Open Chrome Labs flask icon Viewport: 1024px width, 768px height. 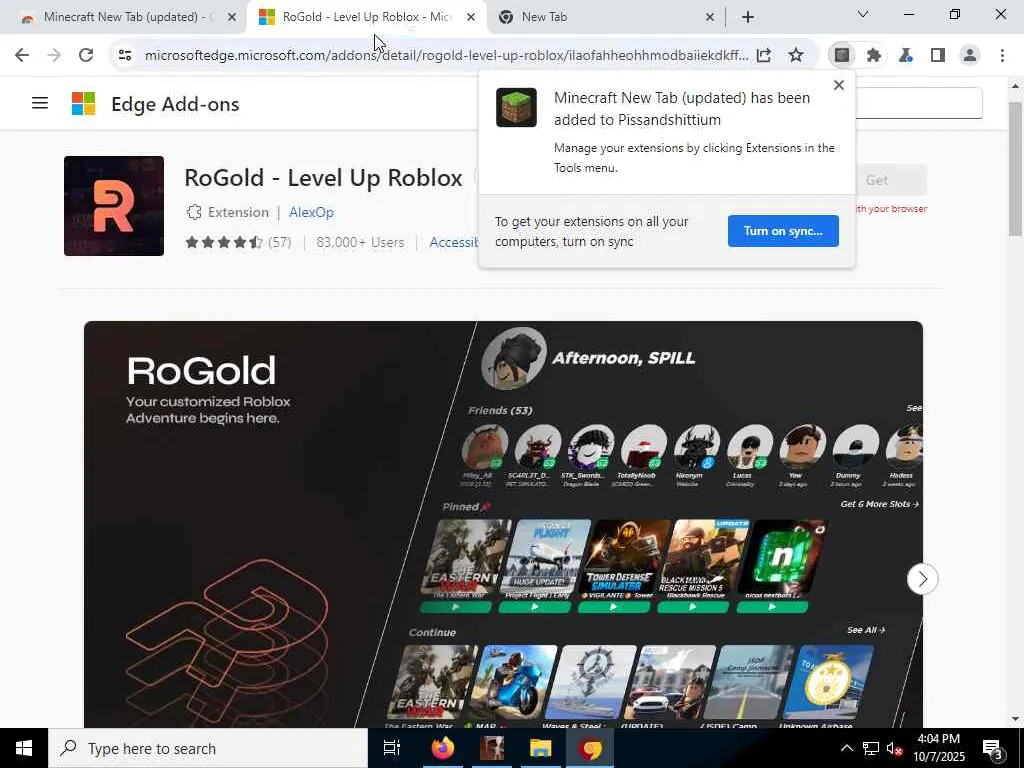coord(906,55)
